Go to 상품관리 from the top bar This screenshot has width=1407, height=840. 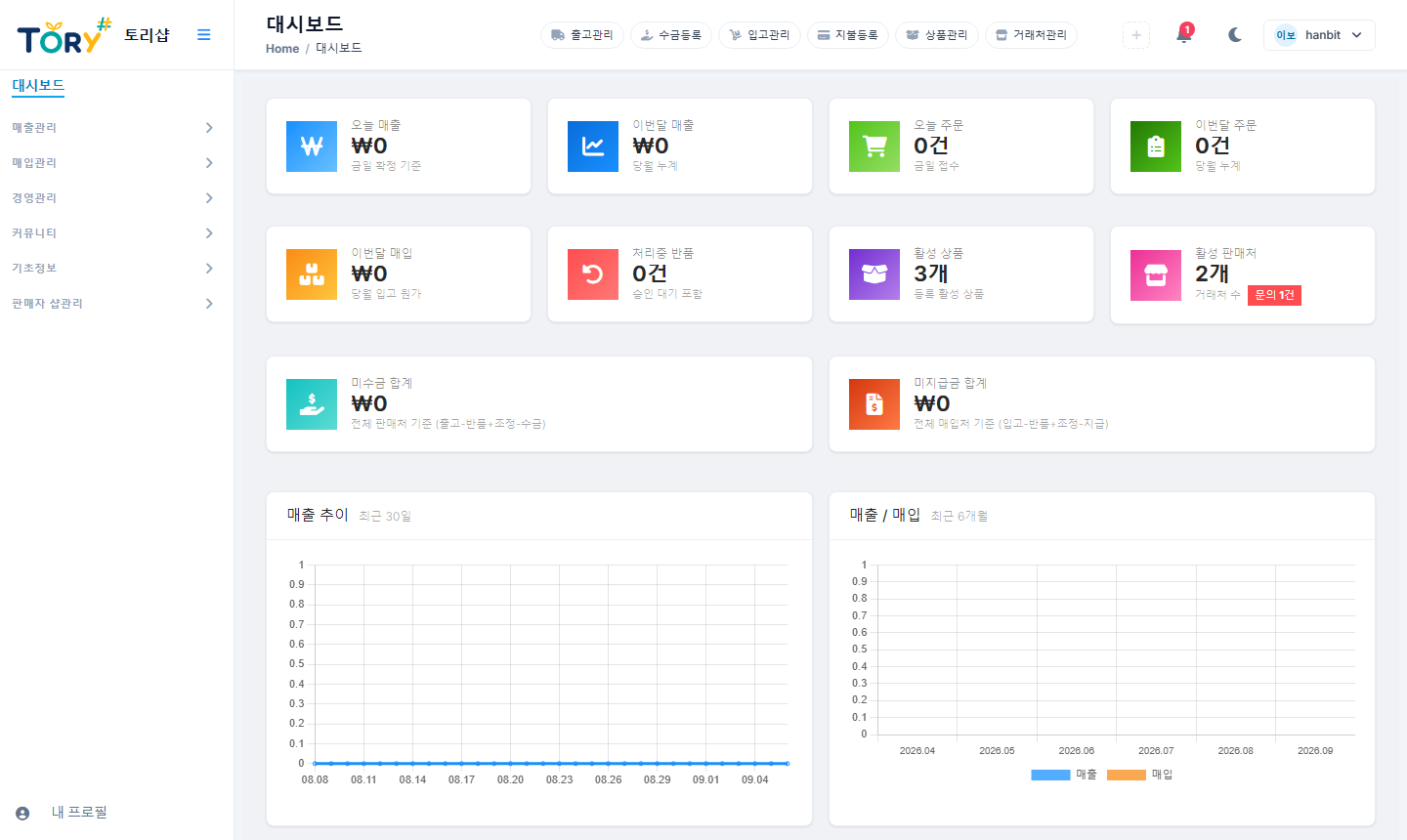coord(937,35)
